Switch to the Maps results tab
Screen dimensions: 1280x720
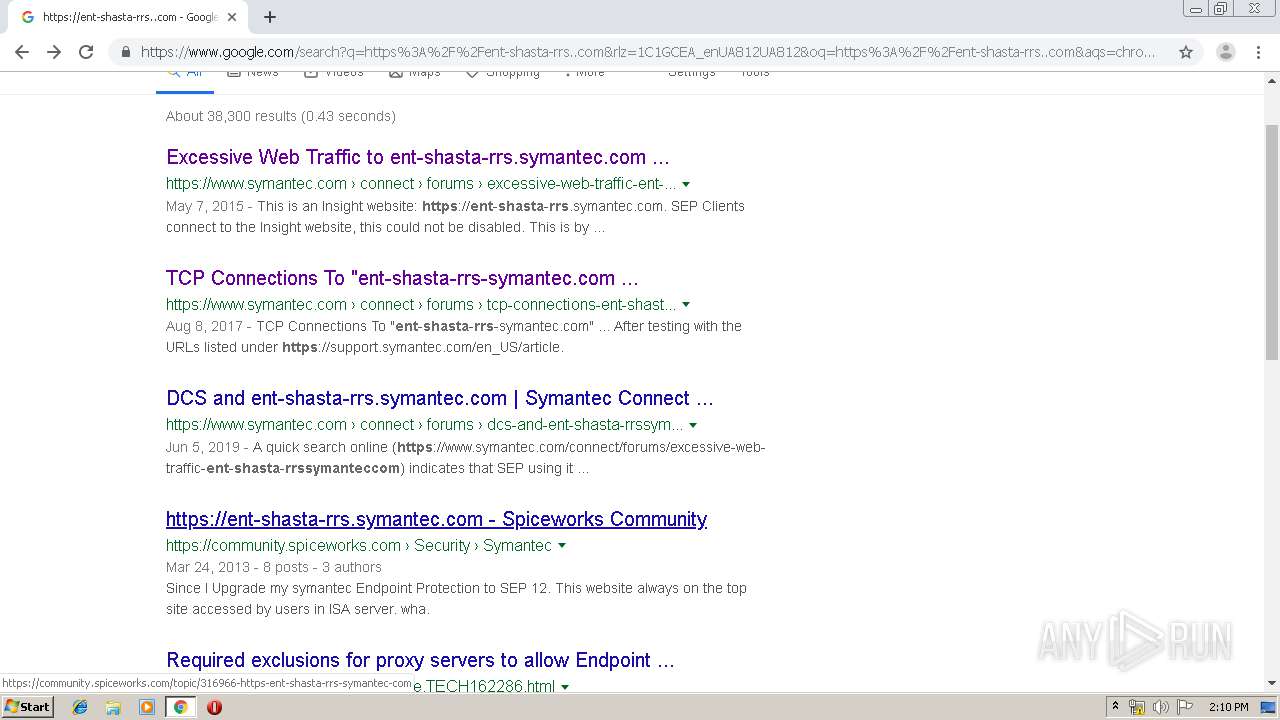pyautogui.click(x=415, y=74)
